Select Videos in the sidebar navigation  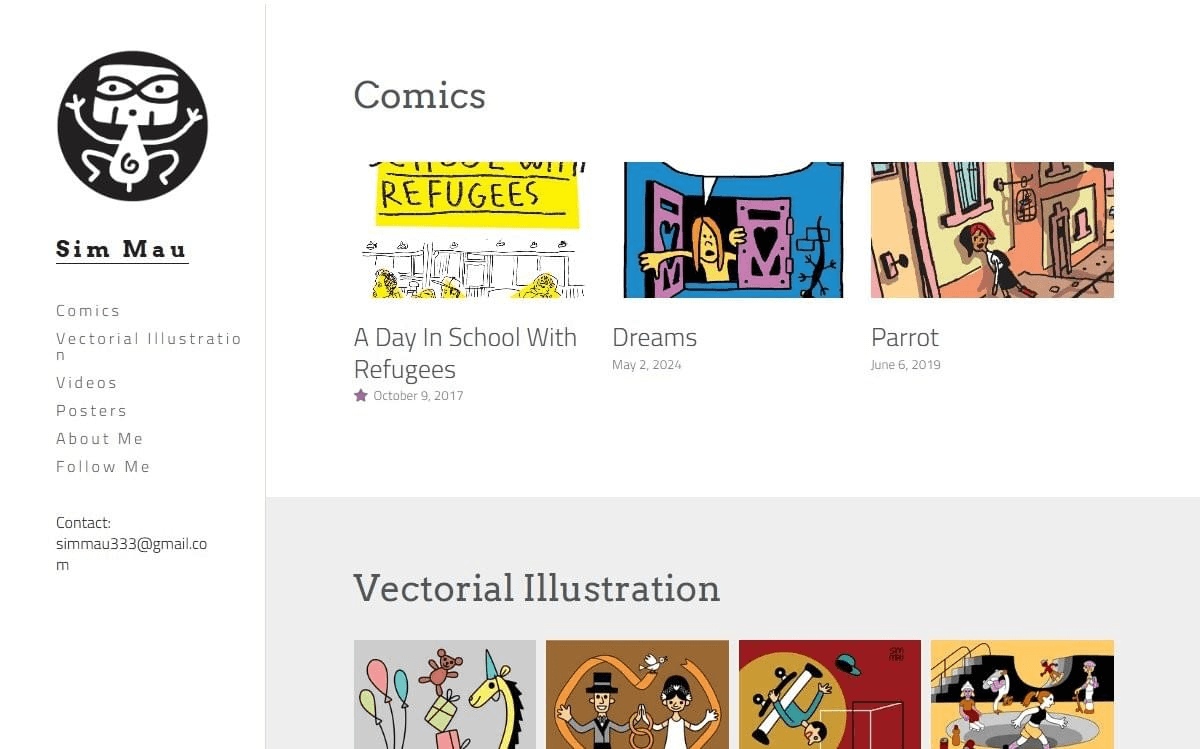pyautogui.click(x=87, y=383)
